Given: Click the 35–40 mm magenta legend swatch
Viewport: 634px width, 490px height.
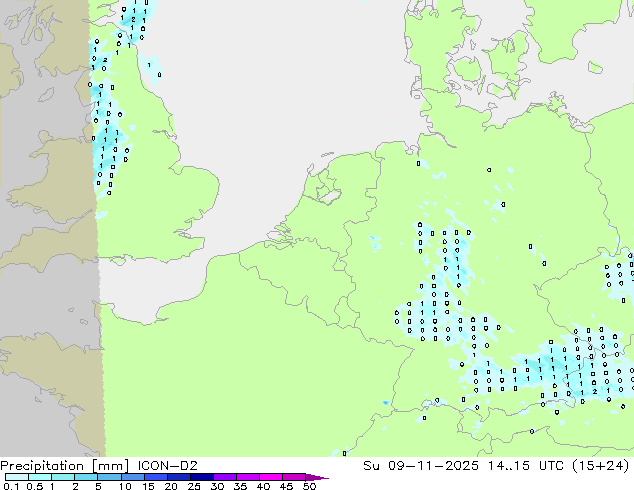Looking at the screenshot, I should point(247,477).
